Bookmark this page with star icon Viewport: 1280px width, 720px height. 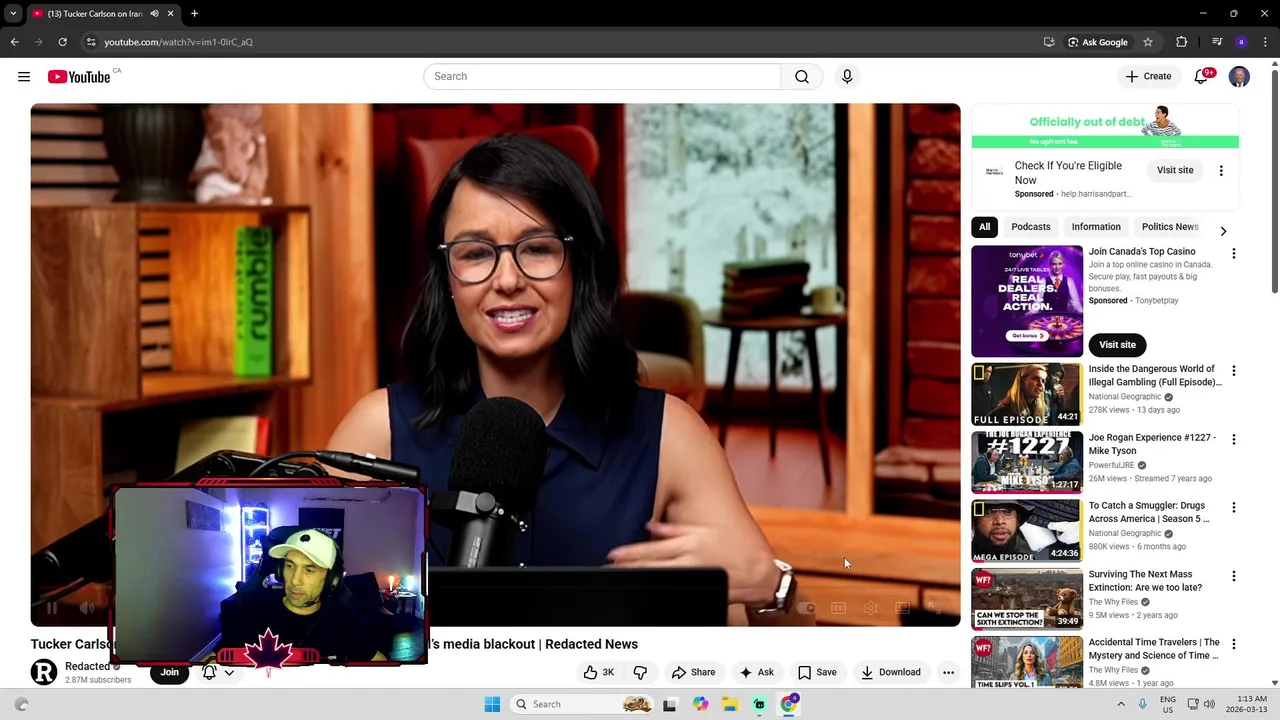point(1148,42)
